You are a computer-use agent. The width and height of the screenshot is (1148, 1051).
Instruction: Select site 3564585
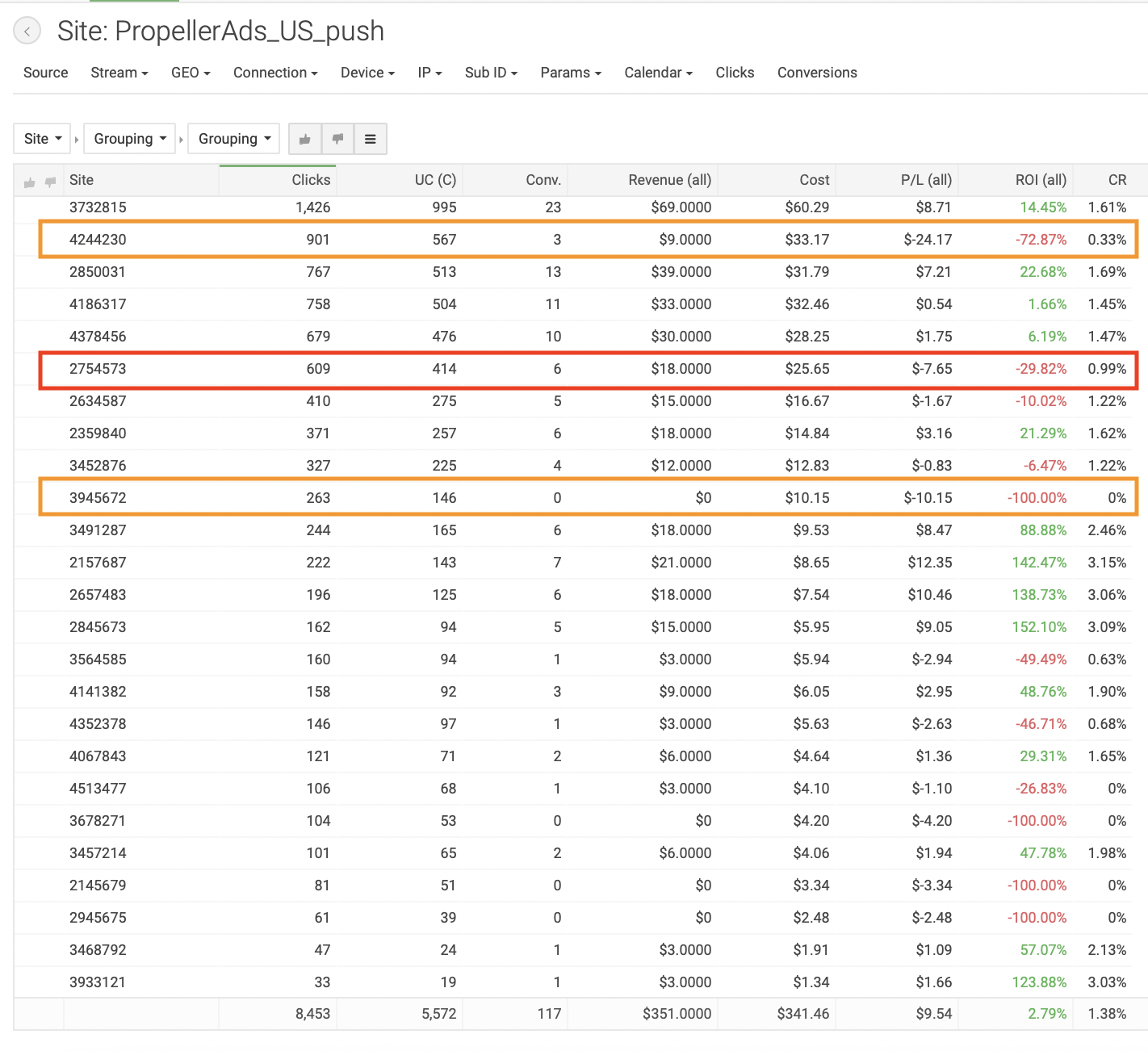click(x=98, y=659)
